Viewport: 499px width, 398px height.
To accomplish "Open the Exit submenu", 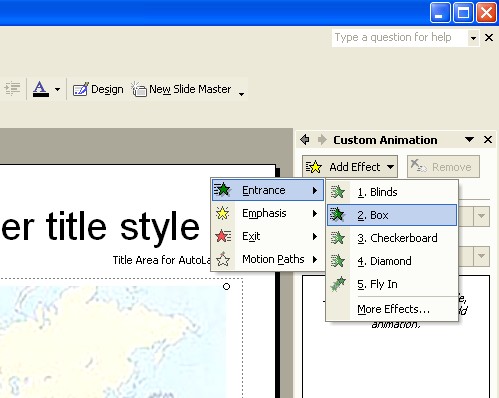I will pos(268,236).
